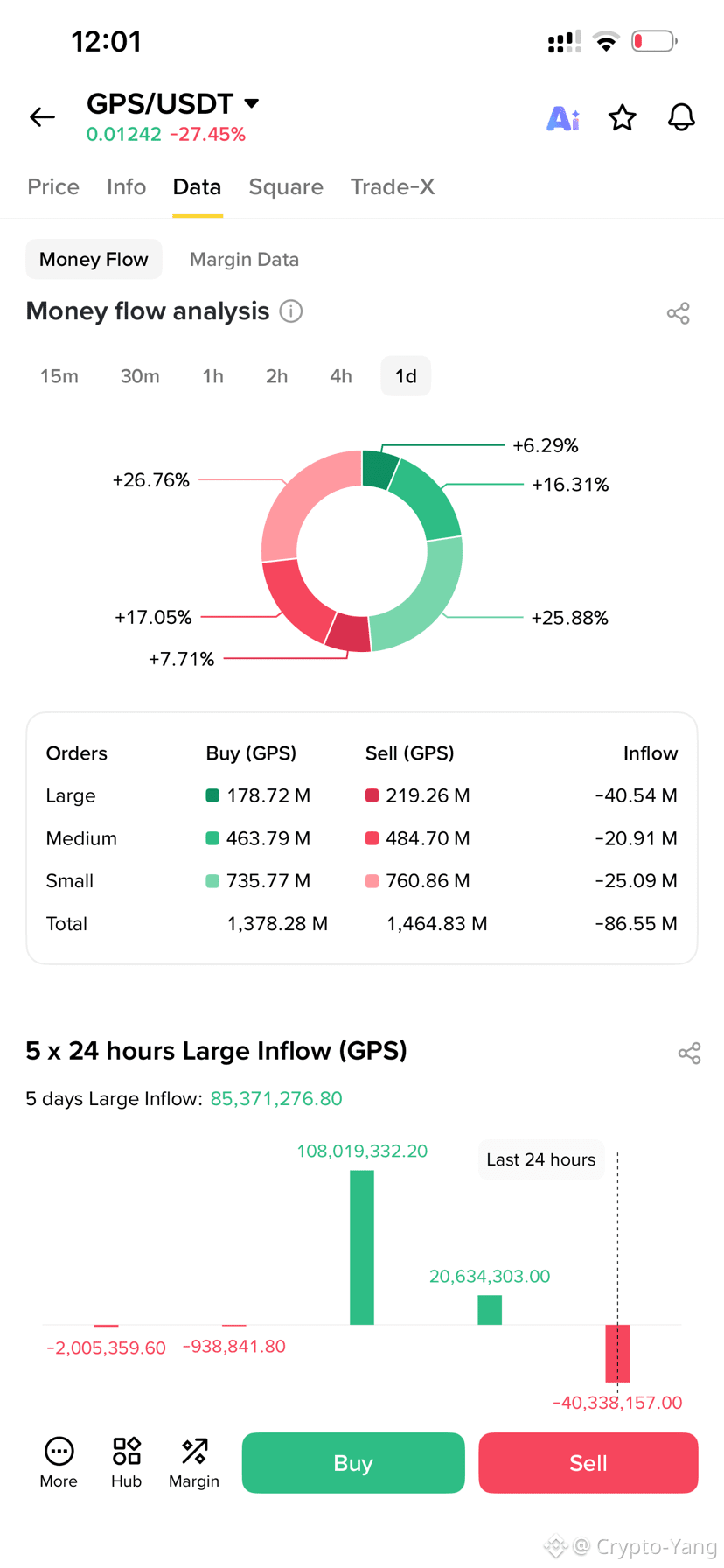724x1568 pixels.
Task: Open the GPS/USDT pair dropdown arrow
Action: (252, 103)
